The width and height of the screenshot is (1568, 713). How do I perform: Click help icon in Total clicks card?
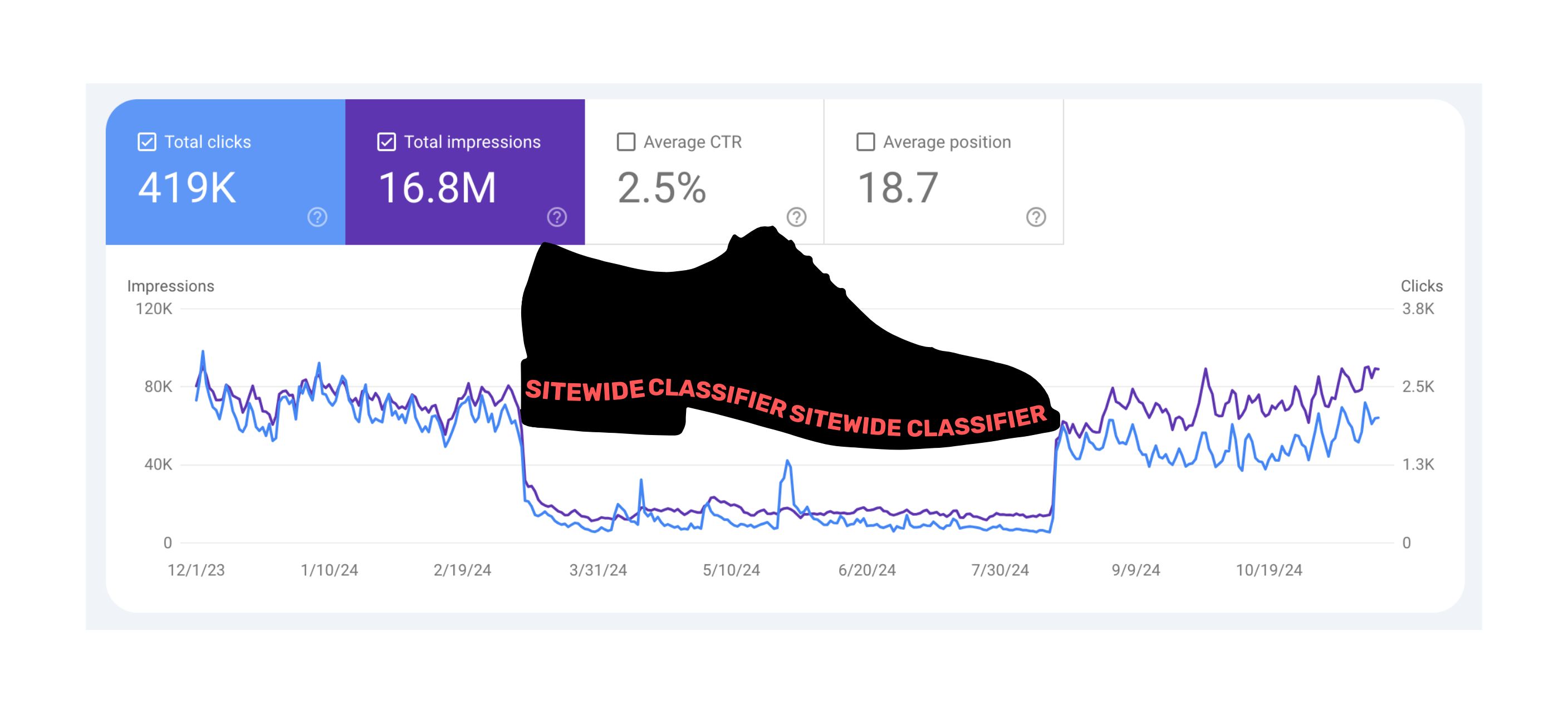(x=317, y=217)
